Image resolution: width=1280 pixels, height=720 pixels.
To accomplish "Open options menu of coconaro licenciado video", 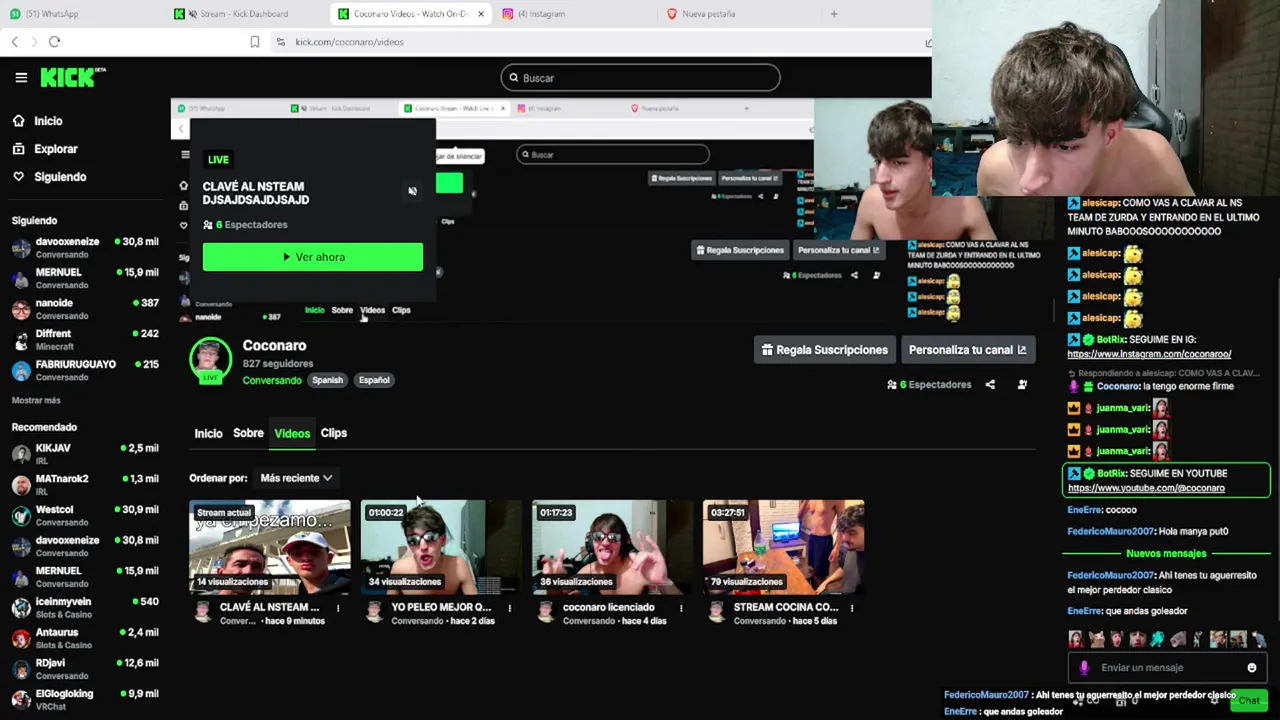I will (x=681, y=608).
